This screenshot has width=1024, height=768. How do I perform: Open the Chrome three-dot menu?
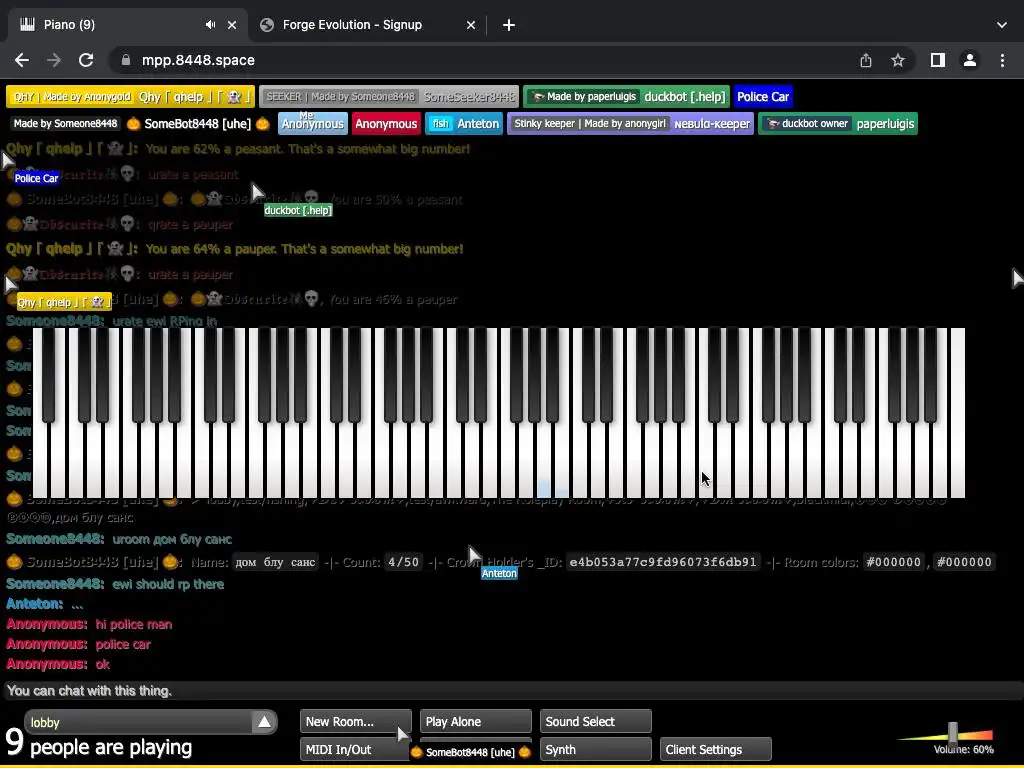(x=1002, y=60)
